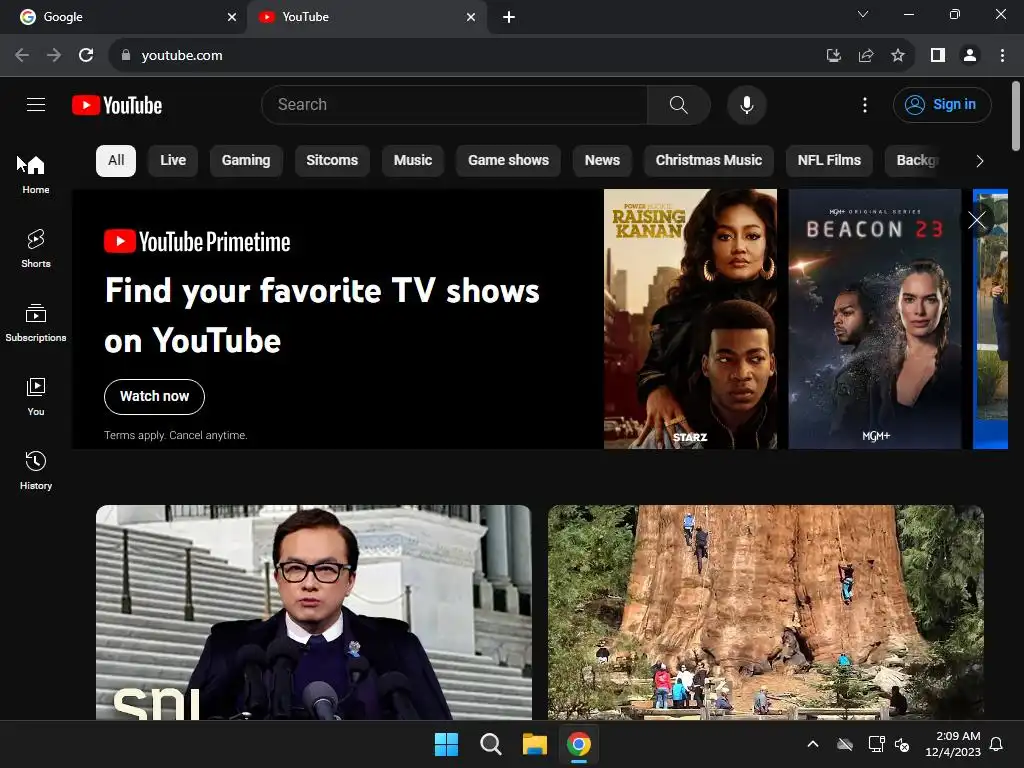Viewport: 1024px width, 768px height.
Task: Click the YouTube search input field
Action: [x=455, y=104]
